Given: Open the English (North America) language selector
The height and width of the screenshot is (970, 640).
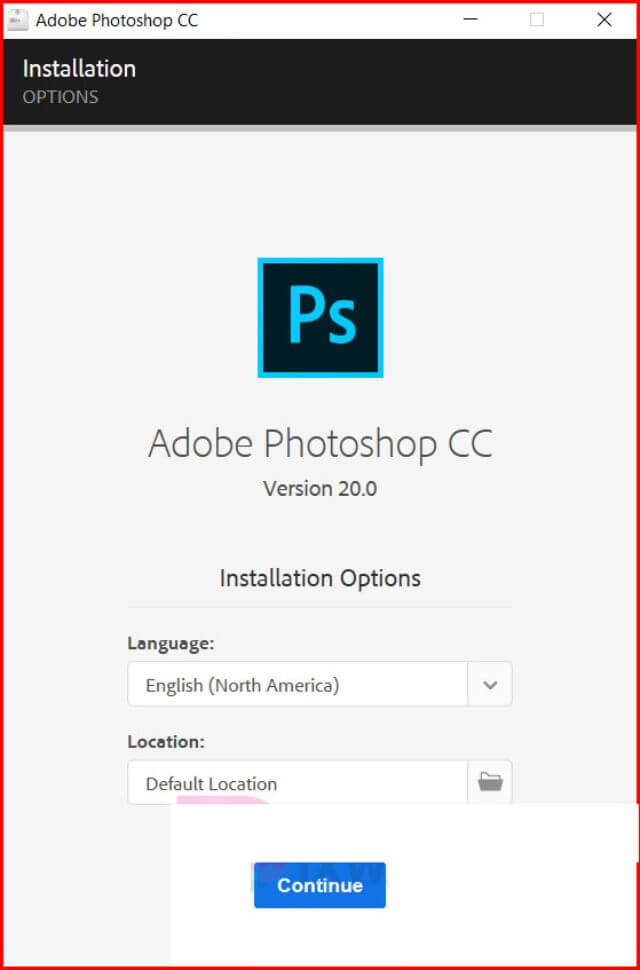Looking at the screenshot, I should 300,684.
